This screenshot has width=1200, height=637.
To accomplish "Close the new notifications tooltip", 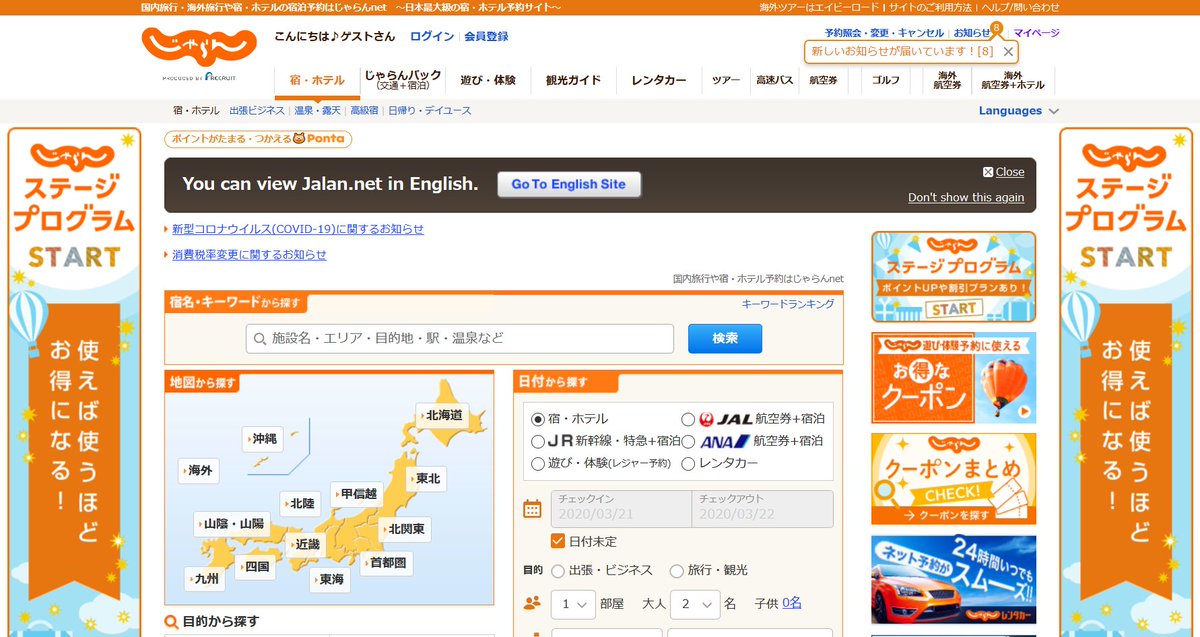I will point(1008,51).
